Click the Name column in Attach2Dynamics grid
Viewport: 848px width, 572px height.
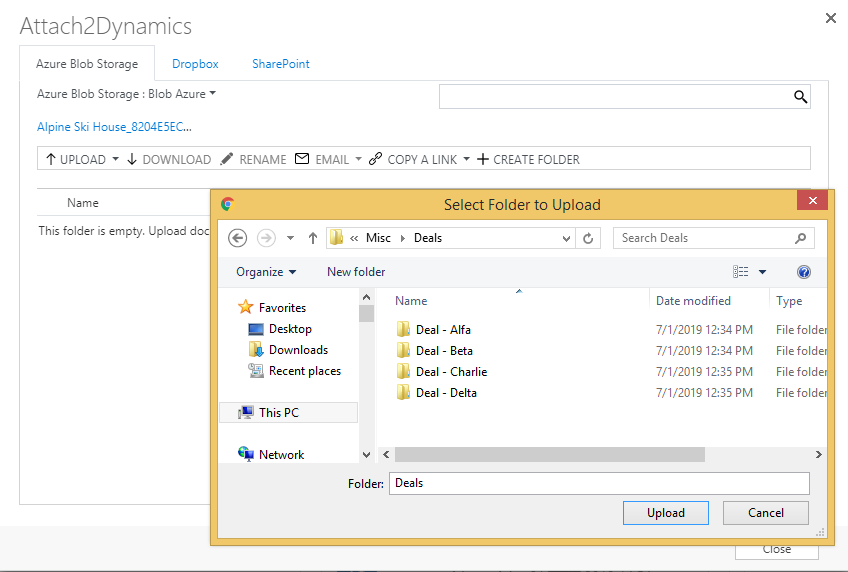tap(83, 203)
